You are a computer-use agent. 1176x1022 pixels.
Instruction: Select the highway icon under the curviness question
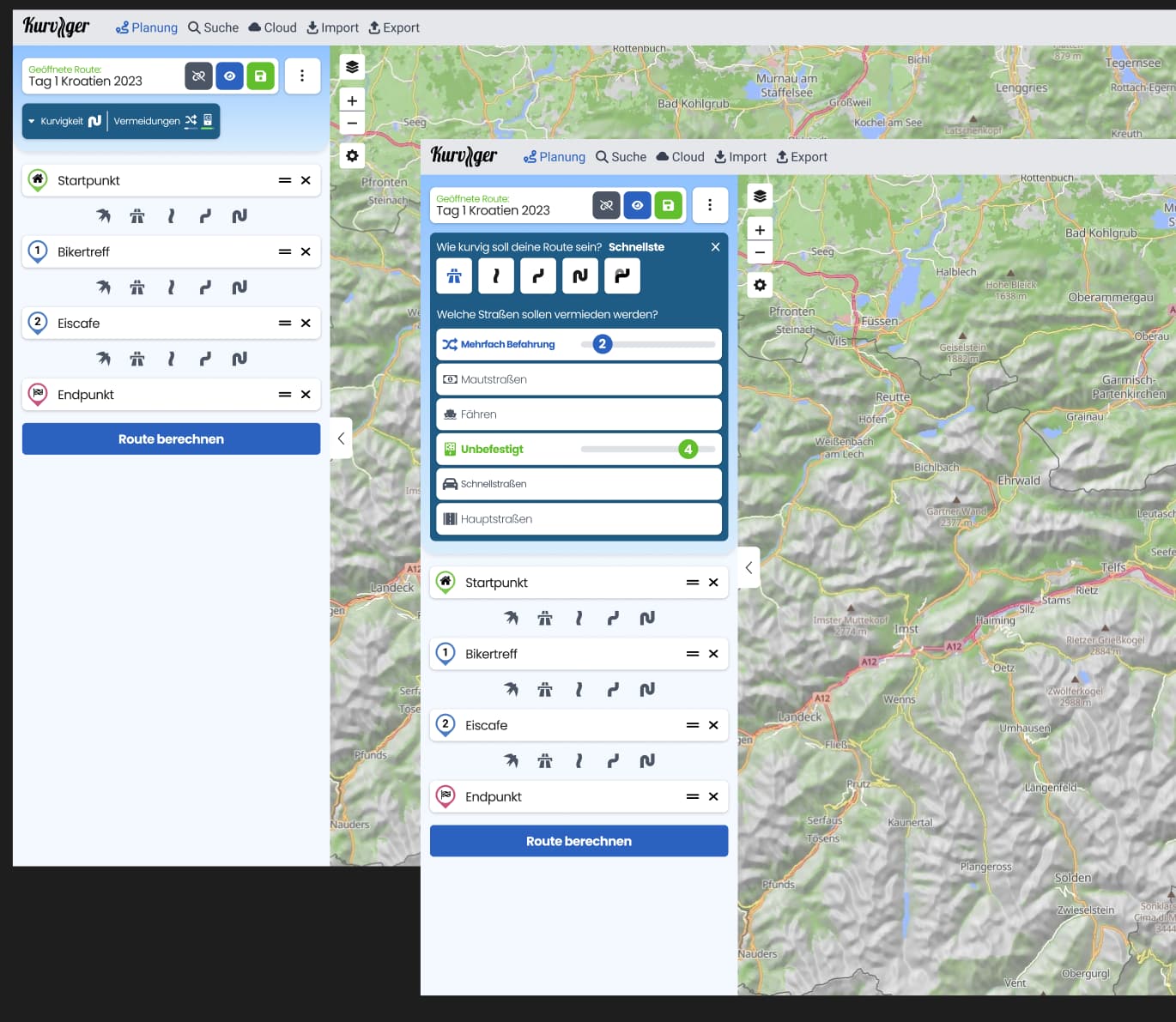coord(454,276)
